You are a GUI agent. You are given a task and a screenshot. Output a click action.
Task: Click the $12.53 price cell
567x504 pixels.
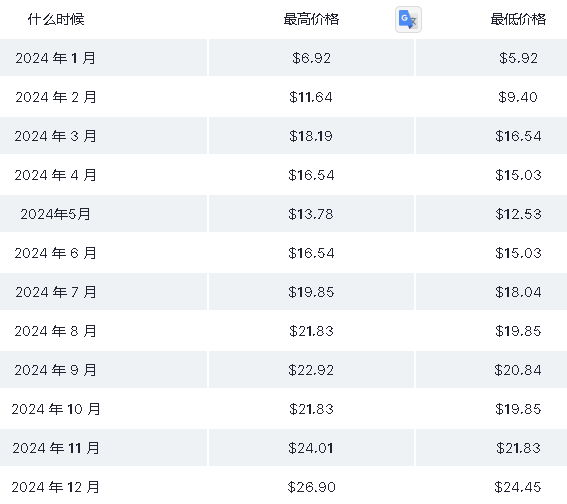(518, 214)
